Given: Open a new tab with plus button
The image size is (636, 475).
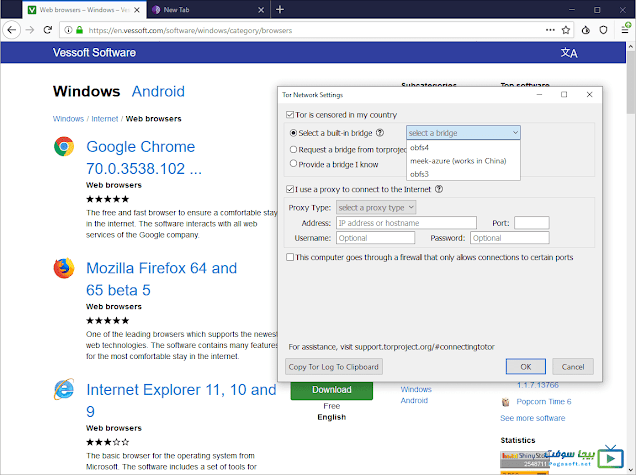Looking at the screenshot, I should coord(280,9).
